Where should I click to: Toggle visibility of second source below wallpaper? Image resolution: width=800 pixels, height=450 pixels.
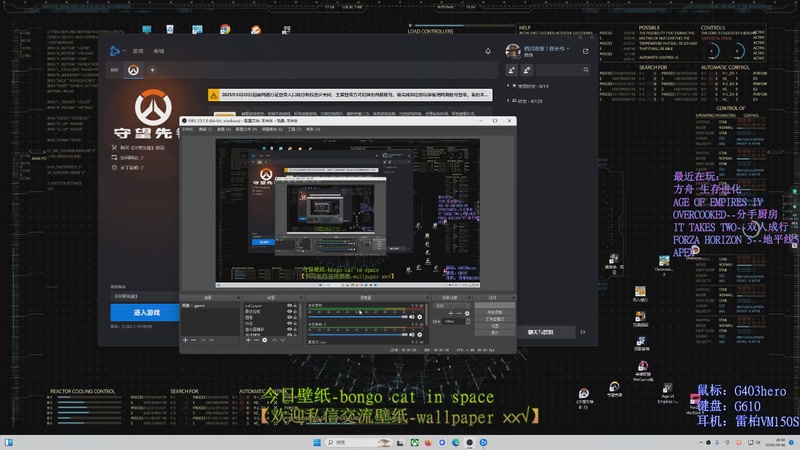(289, 311)
